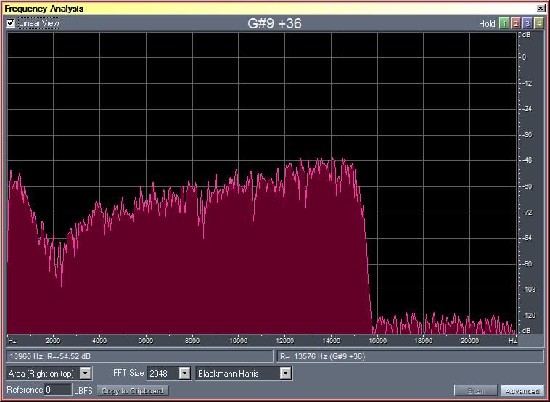This screenshot has height=402, width=550.
Task: Click the yellow Hold 4 button
Action: pos(538,24)
